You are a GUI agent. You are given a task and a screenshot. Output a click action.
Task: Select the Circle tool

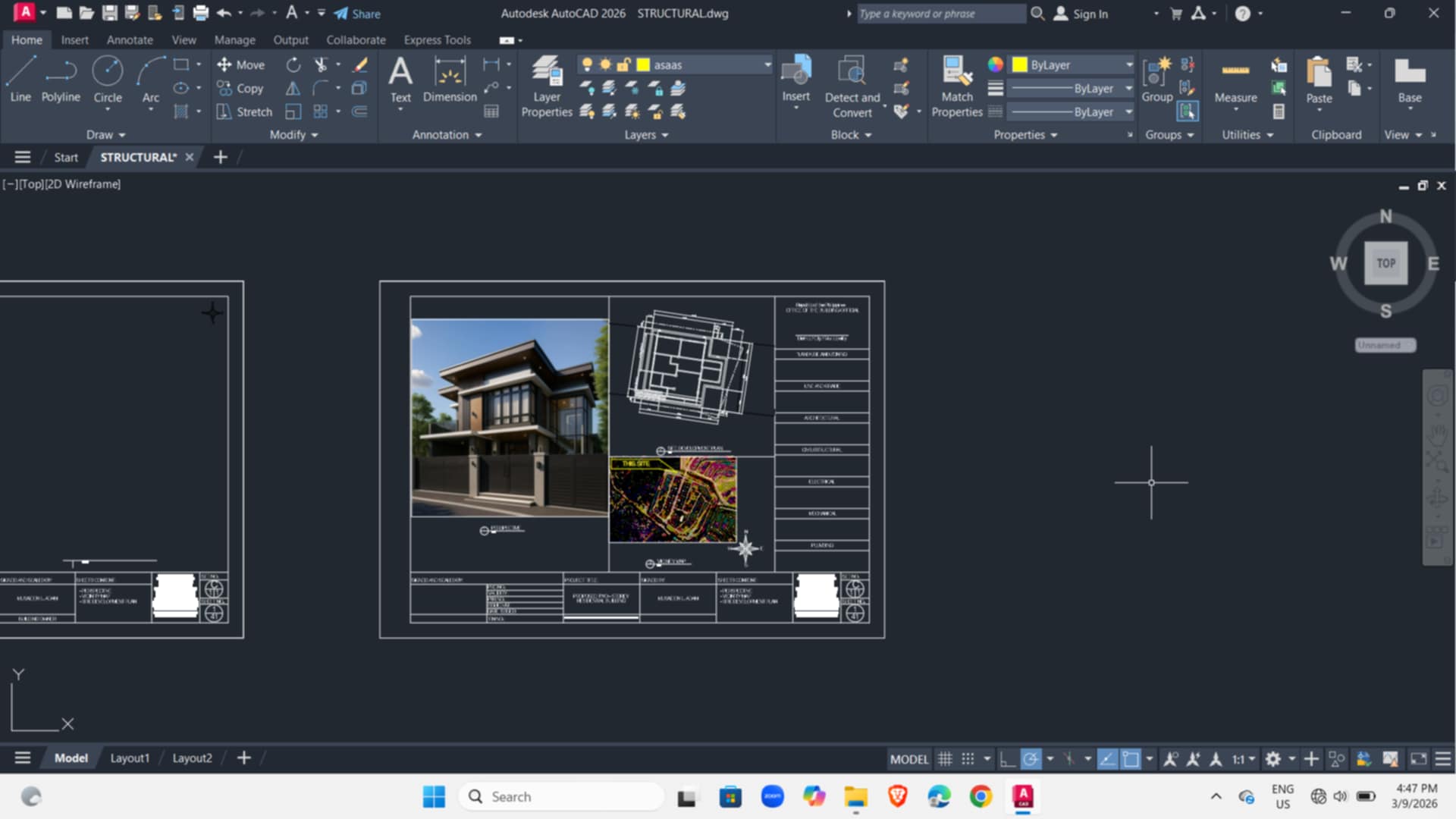[108, 80]
